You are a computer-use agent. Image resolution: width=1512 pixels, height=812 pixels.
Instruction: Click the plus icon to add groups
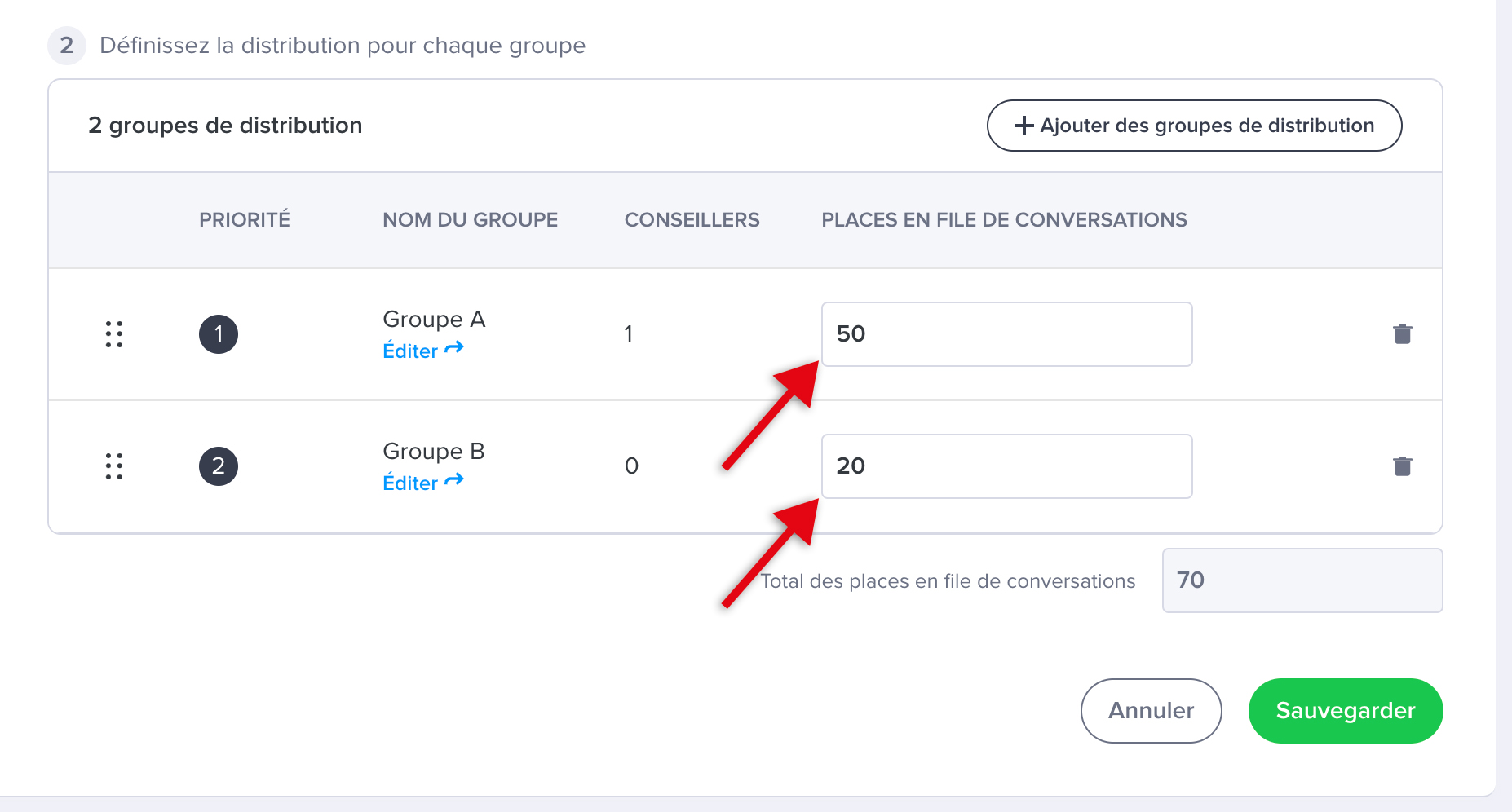coord(1023,126)
